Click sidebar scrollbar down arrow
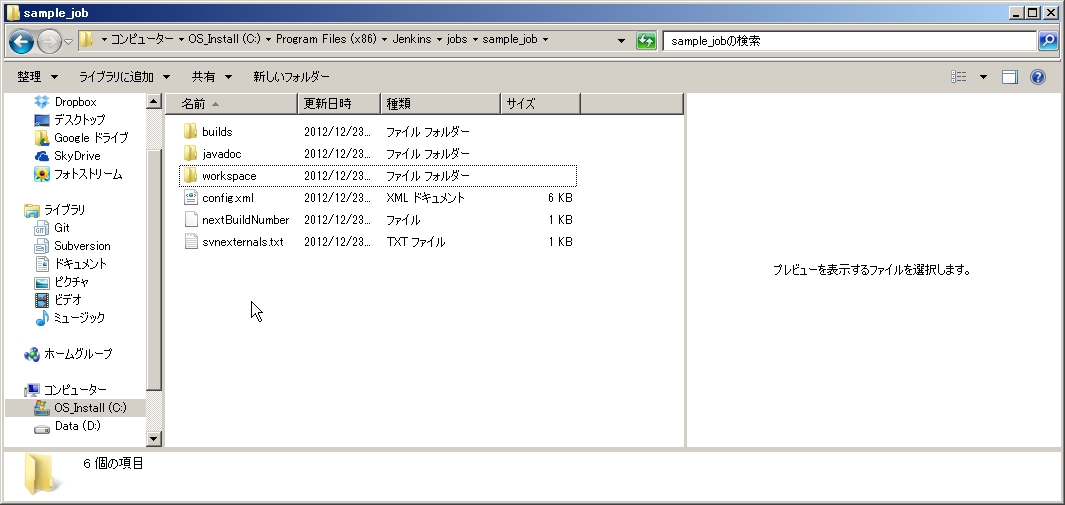Screen dimensions: 1065x505 point(154,438)
